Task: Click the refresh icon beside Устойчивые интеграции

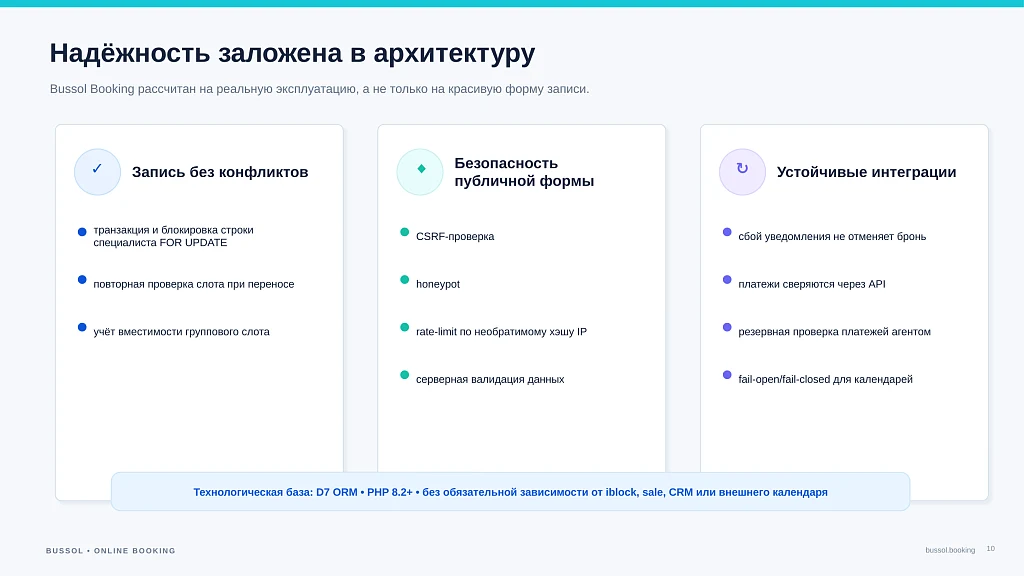Action: coord(742,171)
